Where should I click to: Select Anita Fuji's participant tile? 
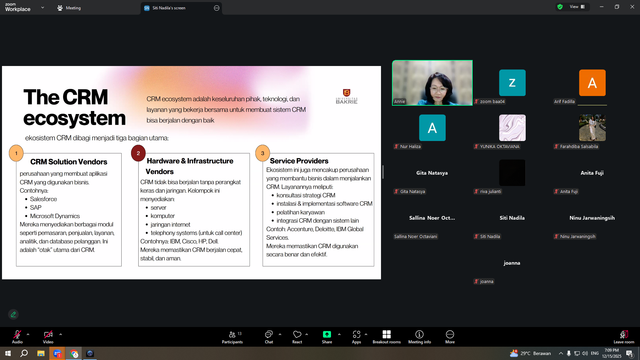point(592,173)
